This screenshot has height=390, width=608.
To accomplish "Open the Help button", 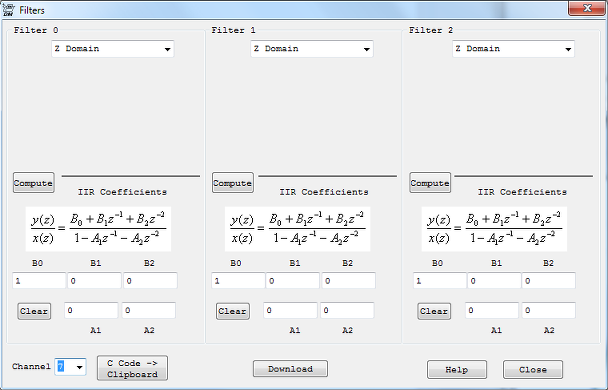I will coord(457,369).
